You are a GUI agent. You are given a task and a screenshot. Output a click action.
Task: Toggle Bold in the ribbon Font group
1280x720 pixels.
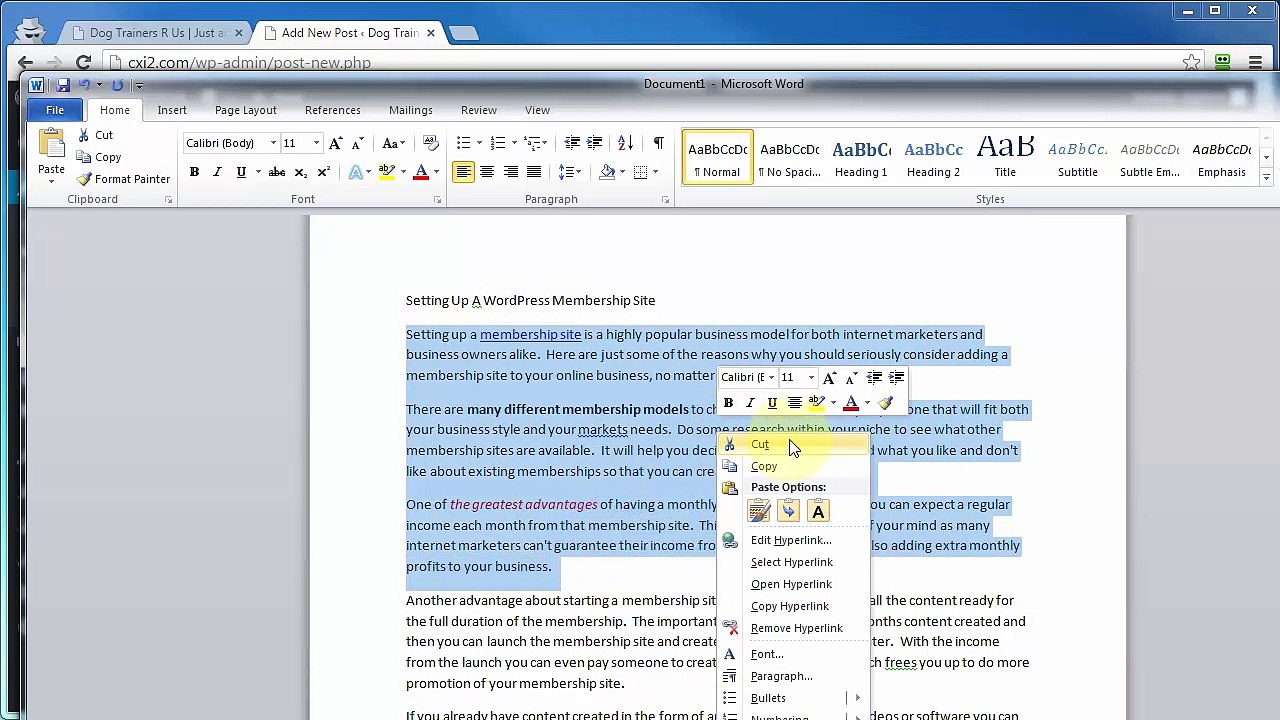point(194,172)
